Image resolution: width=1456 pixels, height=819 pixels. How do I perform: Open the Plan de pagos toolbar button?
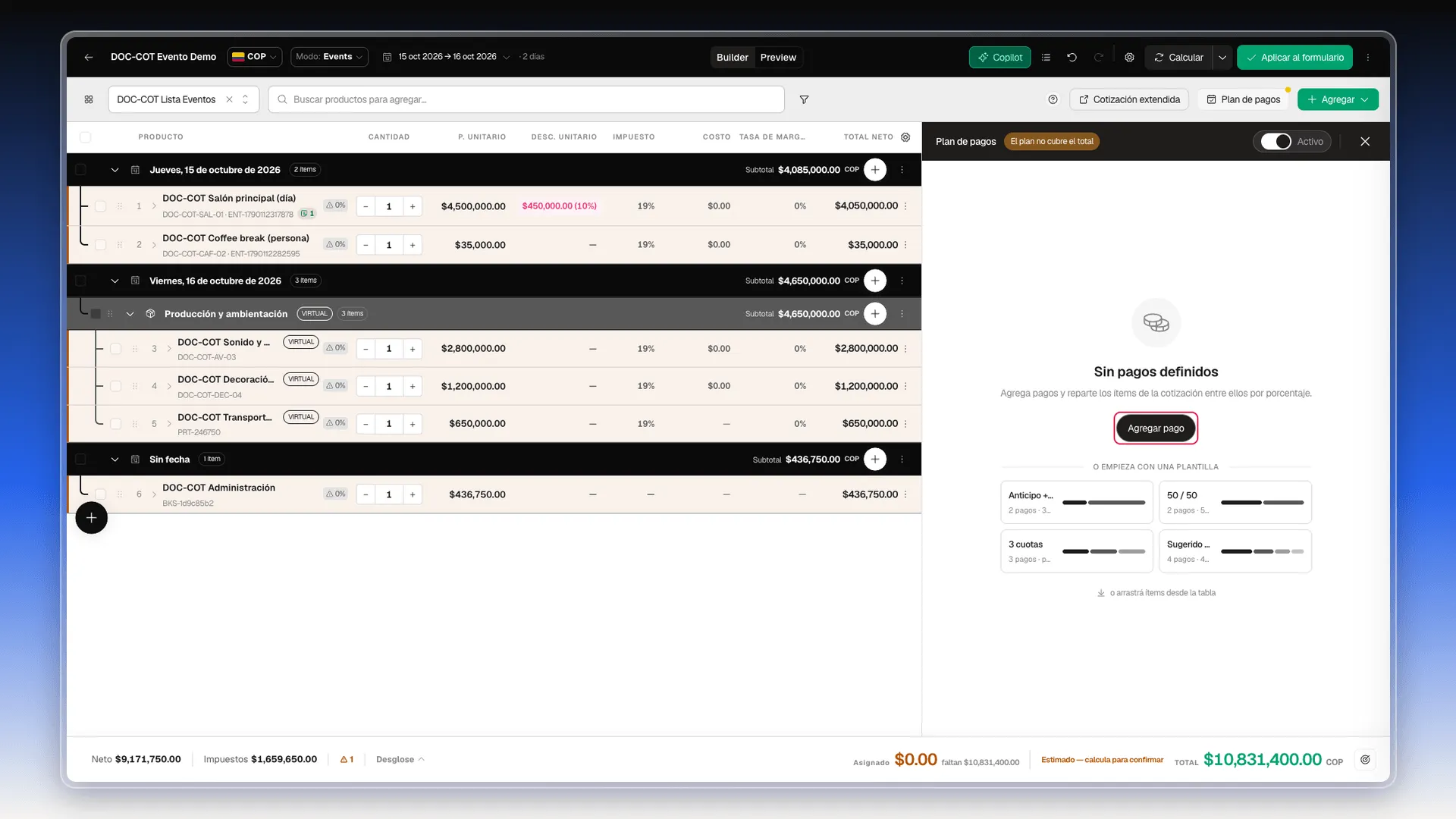pos(1244,99)
